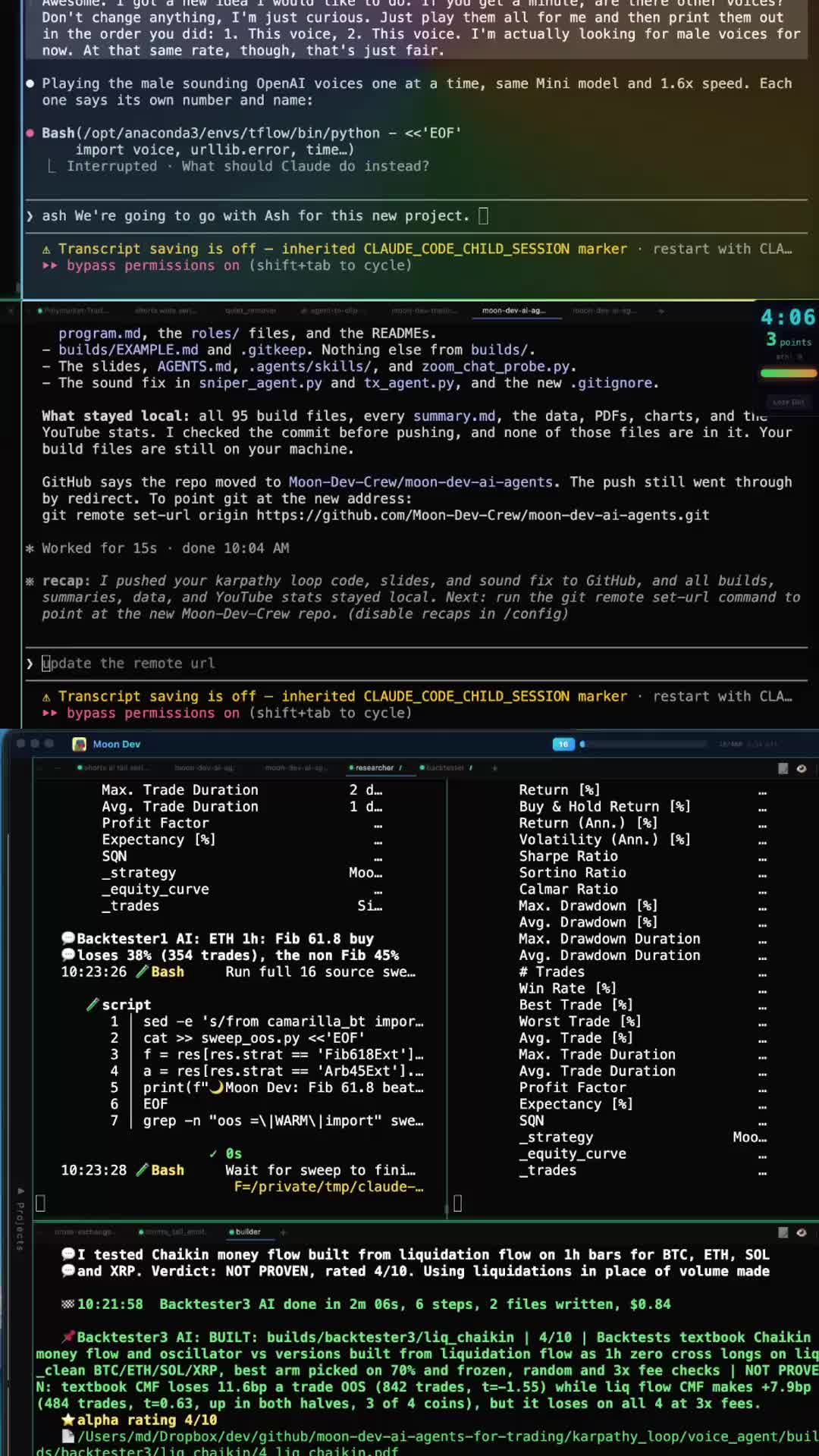The image size is (819, 1456).
Task: Expand the Projects sidebar panel
Action: 20,1221
